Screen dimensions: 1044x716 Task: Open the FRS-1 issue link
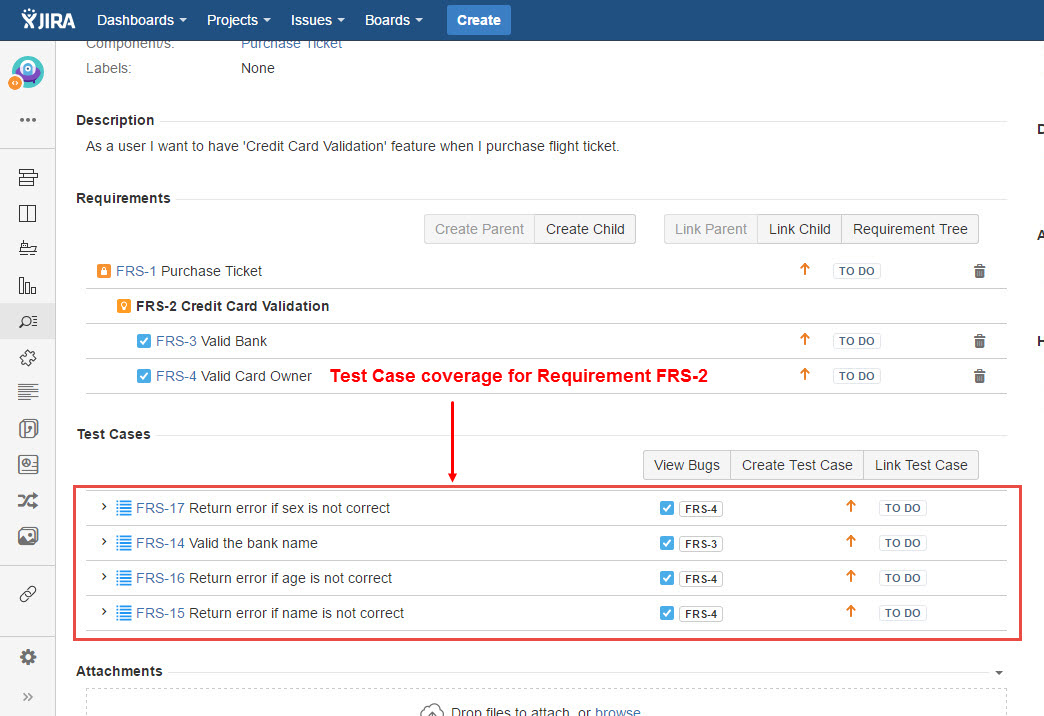pyautogui.click(x=136, y=271)
